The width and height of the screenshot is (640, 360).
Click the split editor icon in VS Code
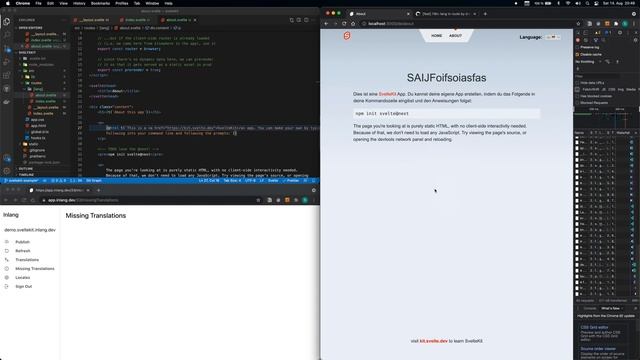tap(306, 20)
